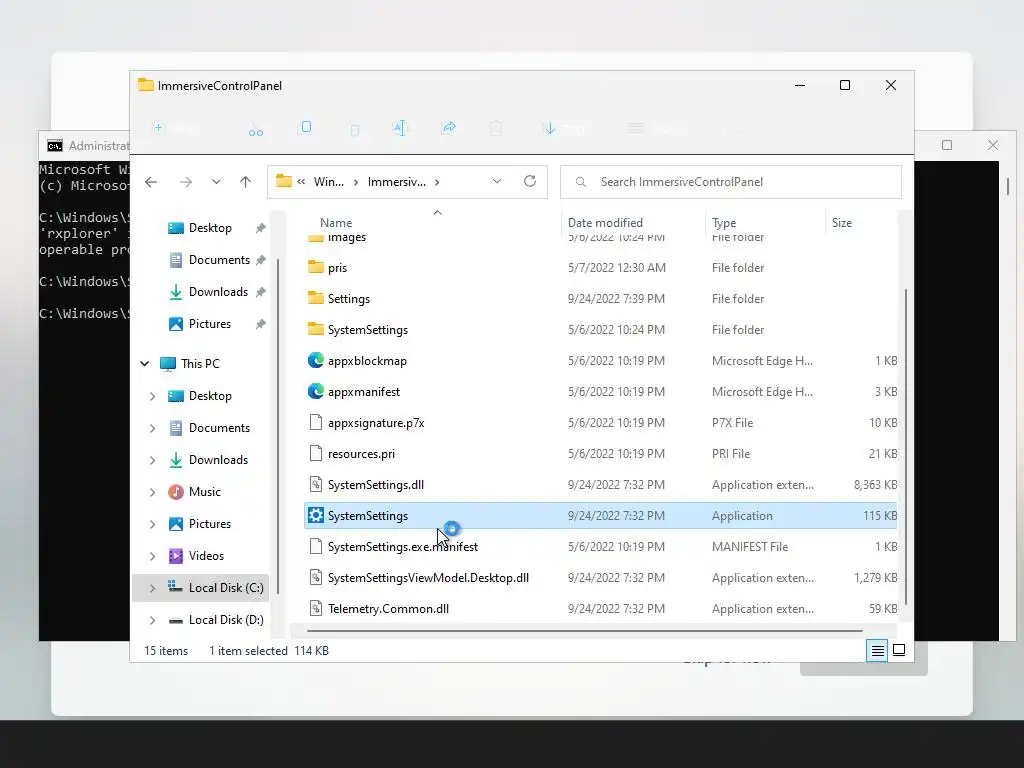
Task: Click the Rename icon in toolbar
Action: 400,128
